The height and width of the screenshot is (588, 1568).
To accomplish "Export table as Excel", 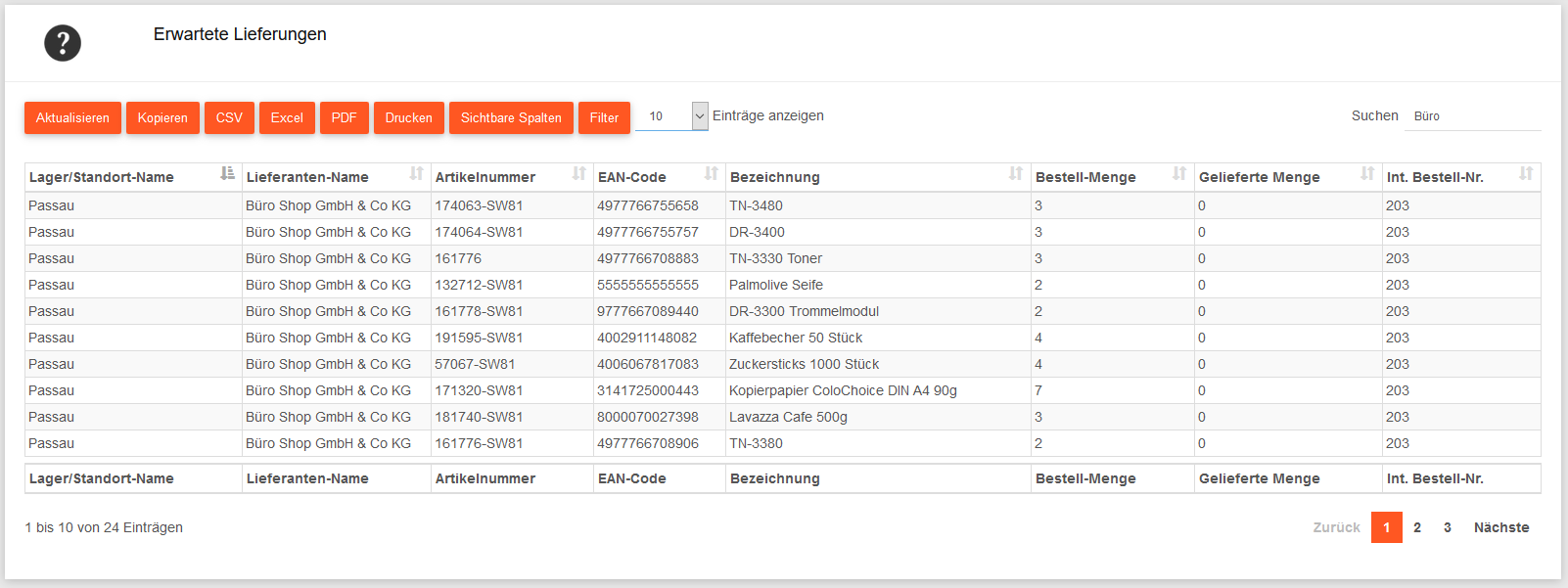I will click(287, 117).
